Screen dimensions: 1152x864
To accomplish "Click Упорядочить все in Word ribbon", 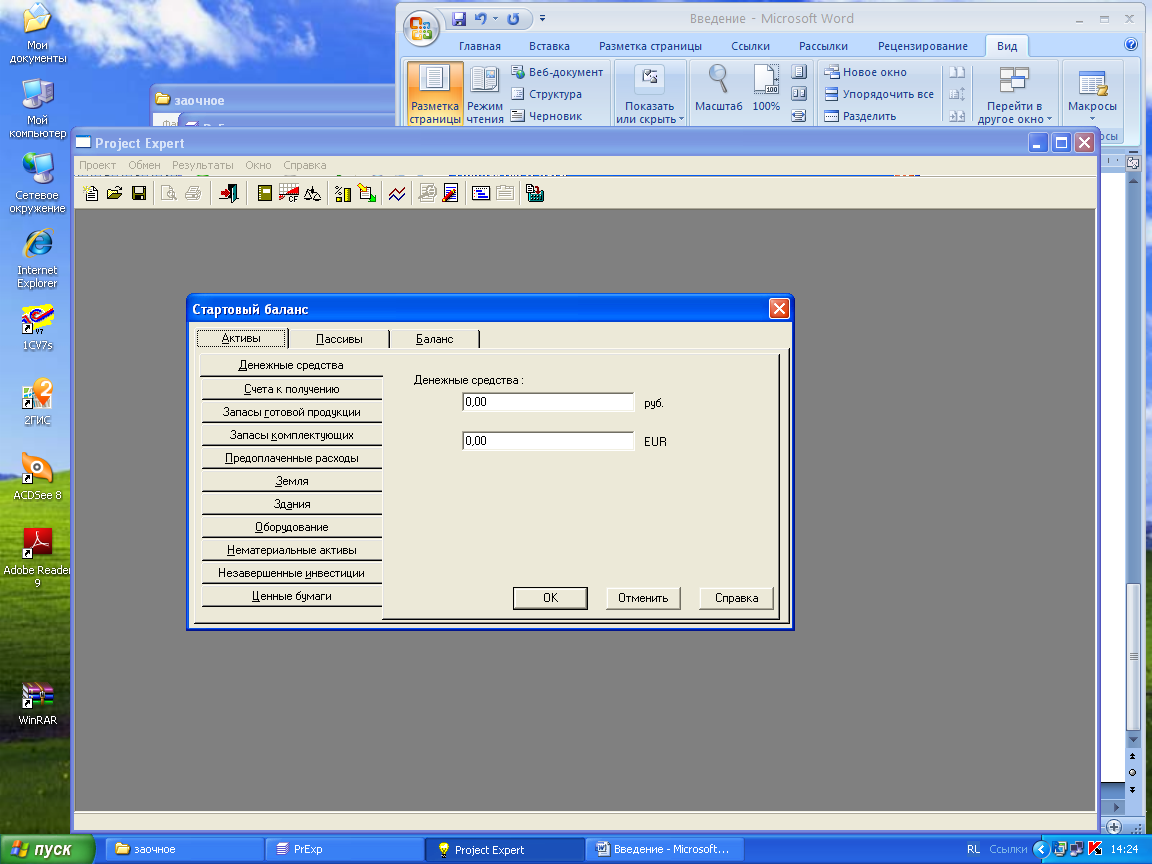I will (879, 94).
